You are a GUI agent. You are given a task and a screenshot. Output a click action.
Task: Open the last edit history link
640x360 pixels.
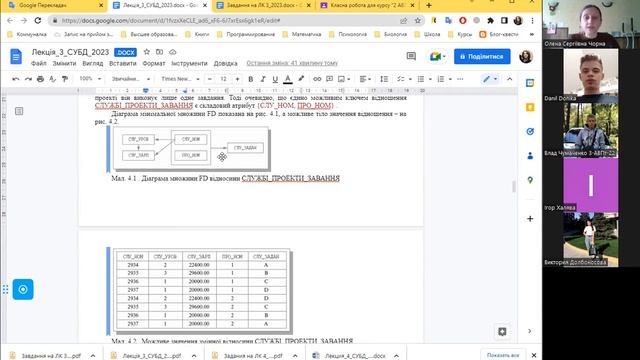[x=292, y=63]
